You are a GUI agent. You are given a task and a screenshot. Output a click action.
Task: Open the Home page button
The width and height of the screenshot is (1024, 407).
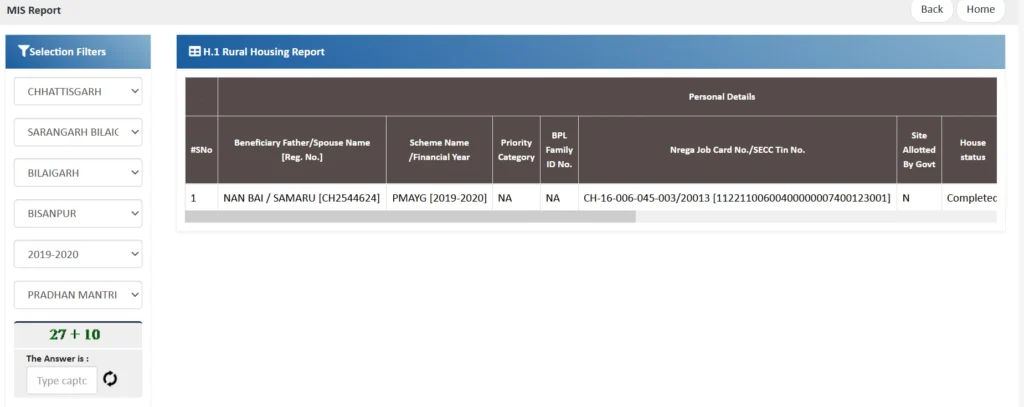[x=980, y=10]
